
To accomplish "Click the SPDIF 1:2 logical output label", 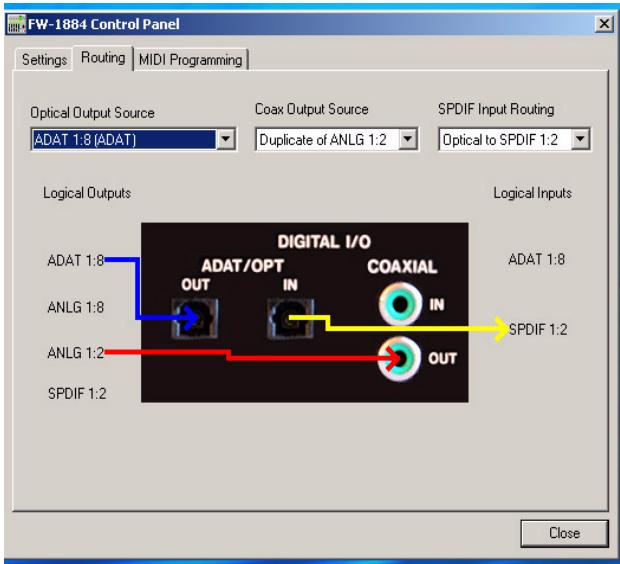I will [77, 394].
